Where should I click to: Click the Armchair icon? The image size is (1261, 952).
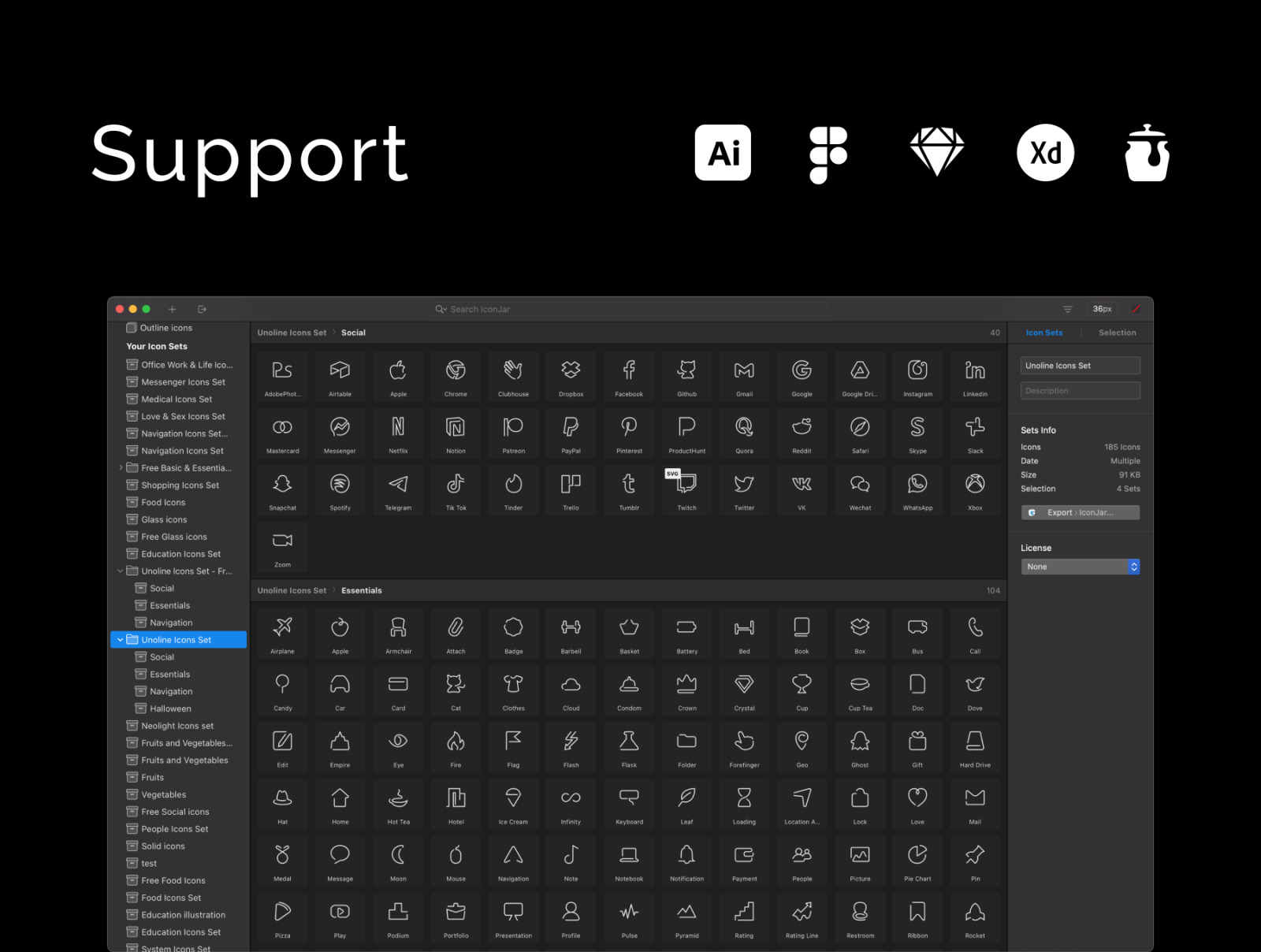click(x=398, y=634)
